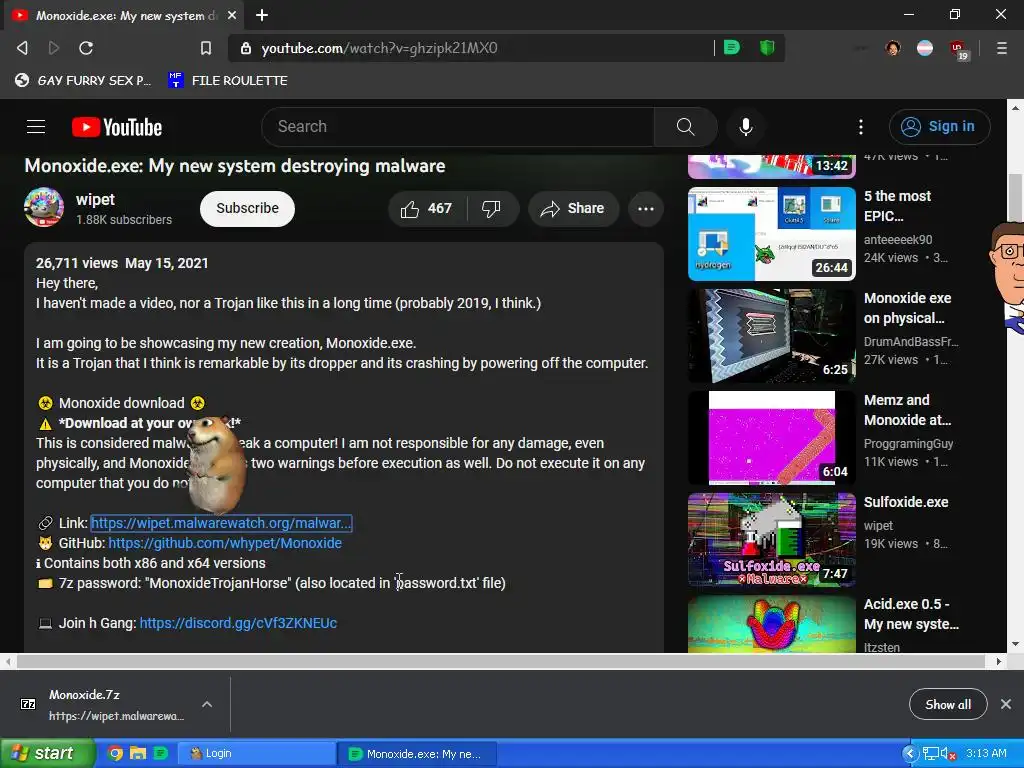Open YouTube settings three-dot menu
1024x768 pixels.
(x=861, y=127)
